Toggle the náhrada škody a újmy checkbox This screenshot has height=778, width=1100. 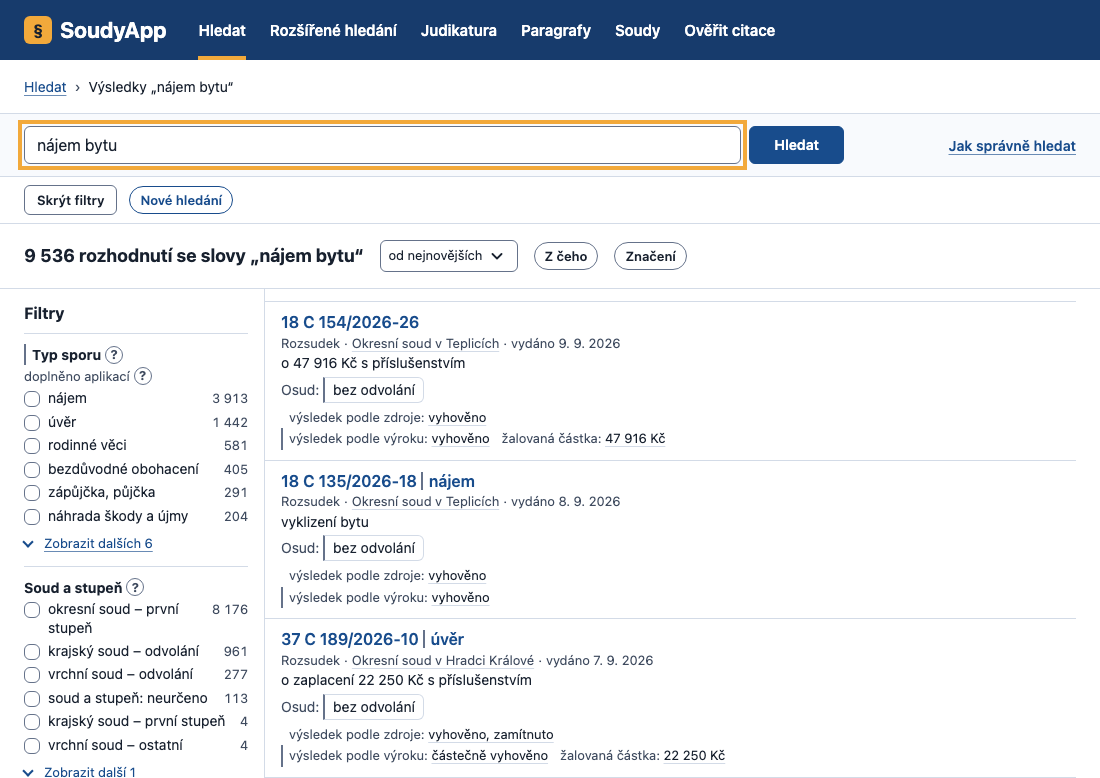[32, 517]
